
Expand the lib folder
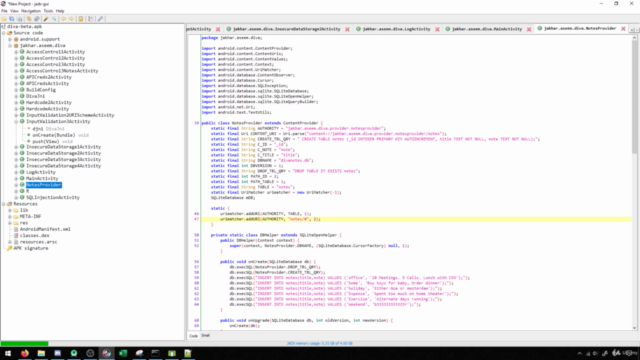[x=10, y=210]
